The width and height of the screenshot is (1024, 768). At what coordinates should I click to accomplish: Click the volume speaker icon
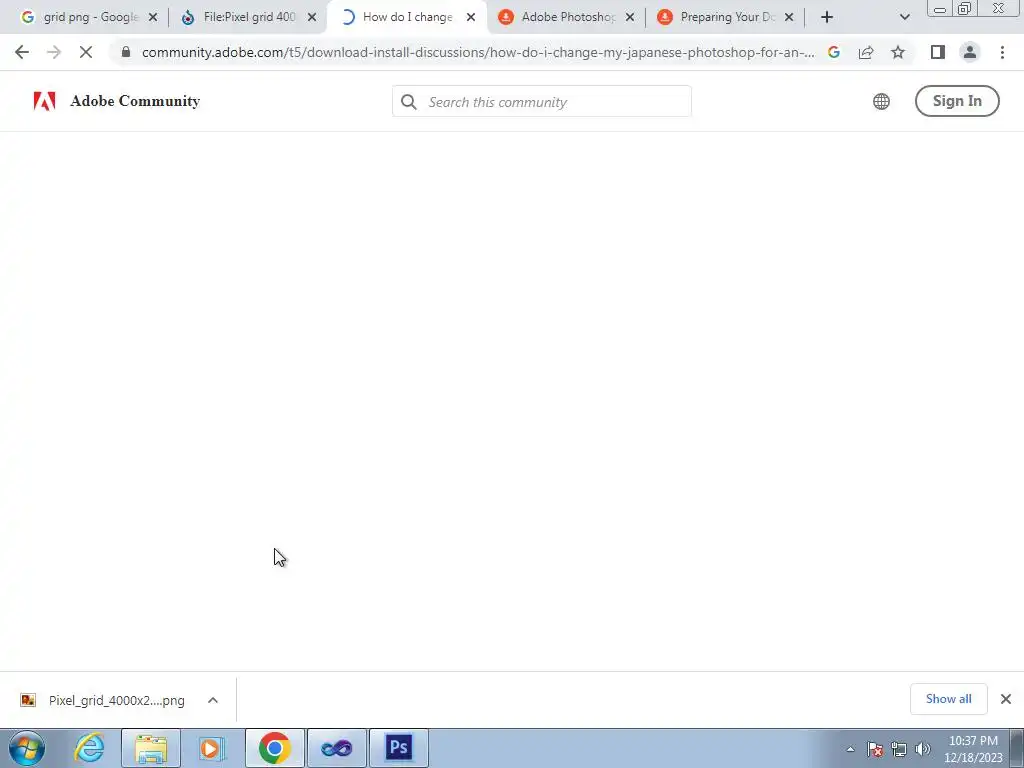coord(923,750)
